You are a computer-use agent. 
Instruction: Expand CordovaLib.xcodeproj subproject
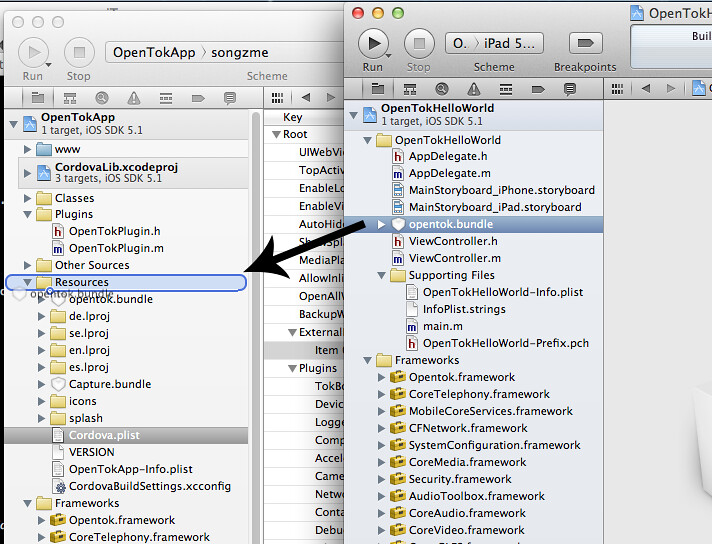[x=27, y=173]
